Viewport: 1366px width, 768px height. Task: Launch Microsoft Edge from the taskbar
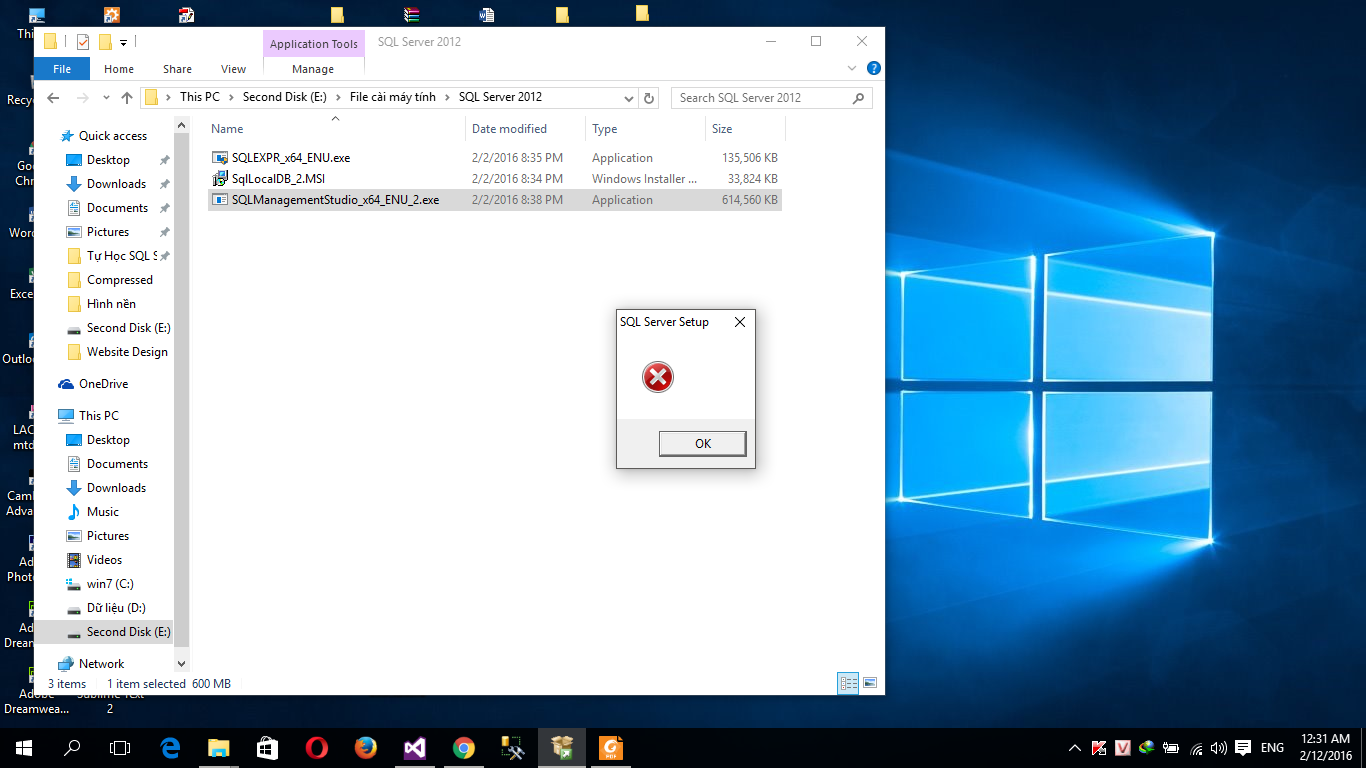click(170, 748)
